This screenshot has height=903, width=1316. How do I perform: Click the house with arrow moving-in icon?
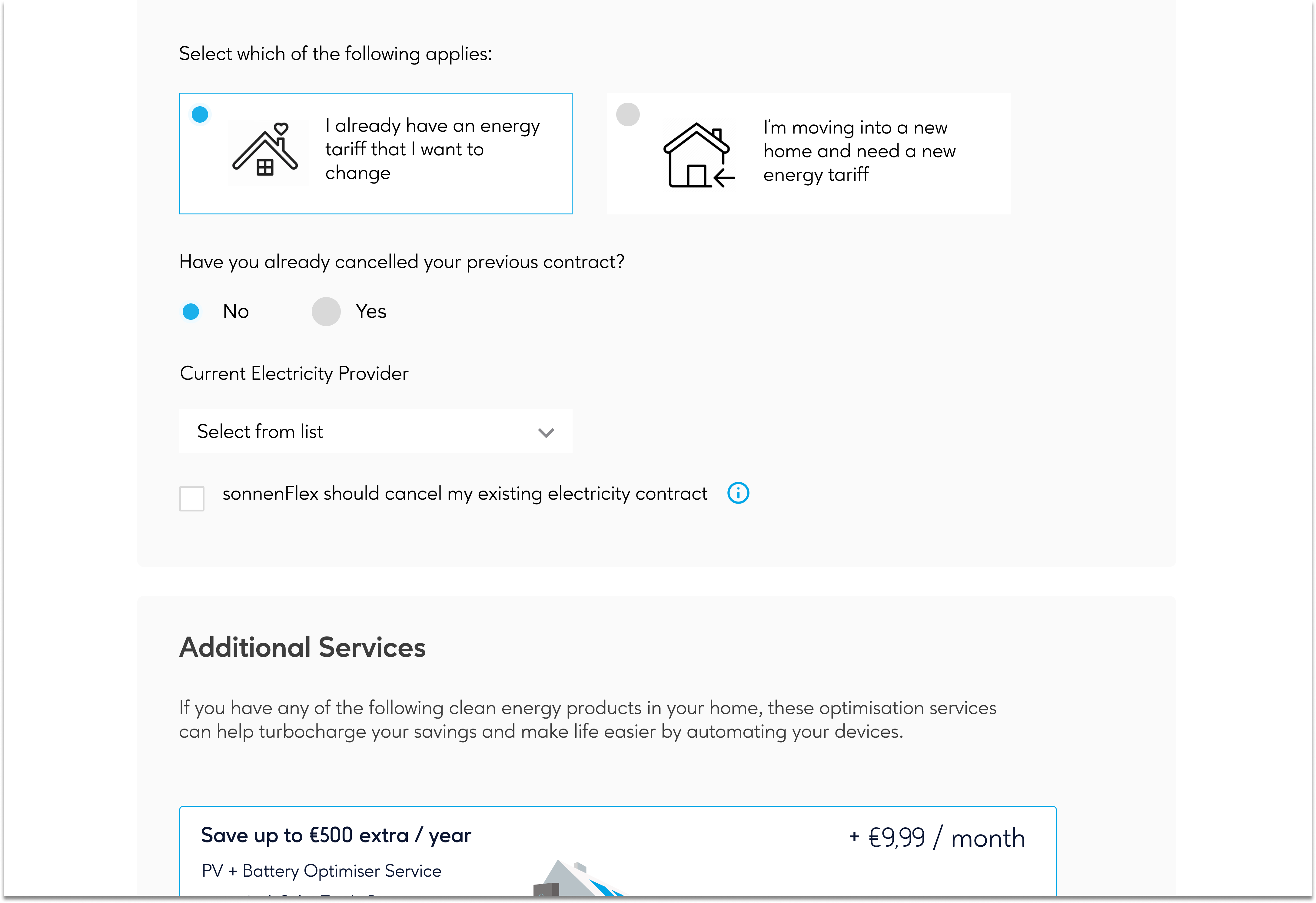tap(699, 154)
